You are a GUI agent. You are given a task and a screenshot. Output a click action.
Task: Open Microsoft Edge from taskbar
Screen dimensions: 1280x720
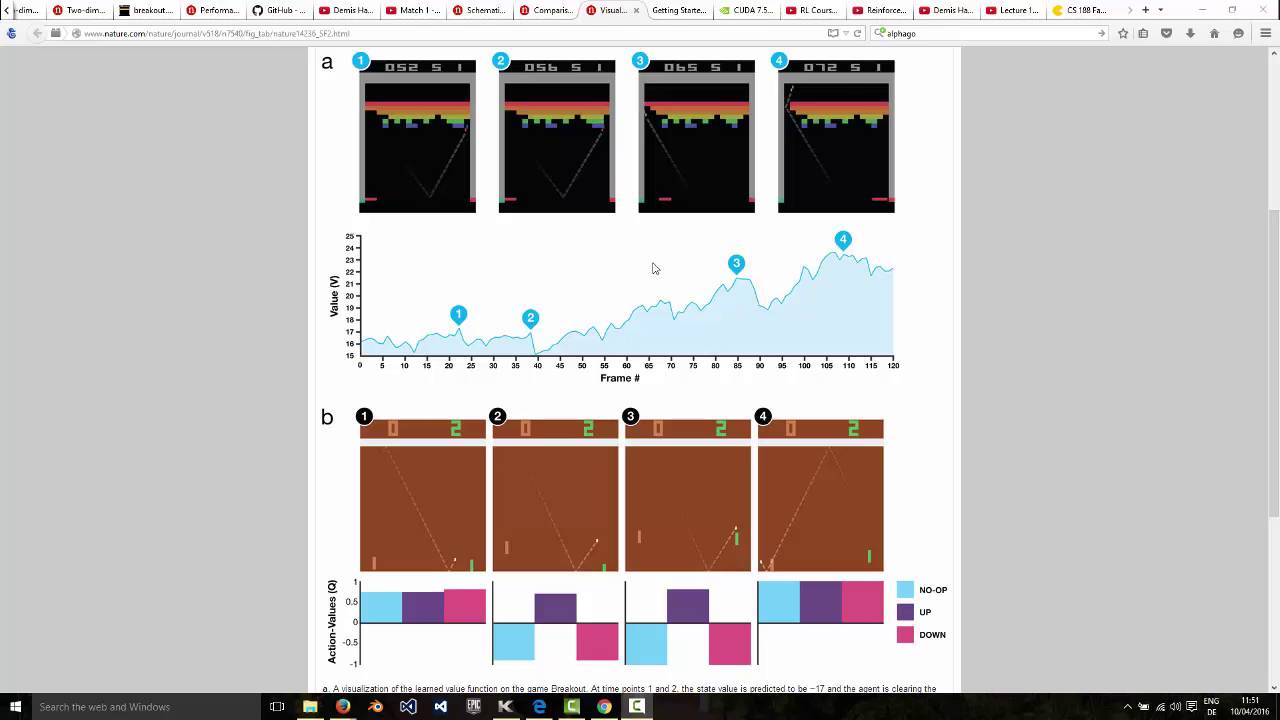539,706
